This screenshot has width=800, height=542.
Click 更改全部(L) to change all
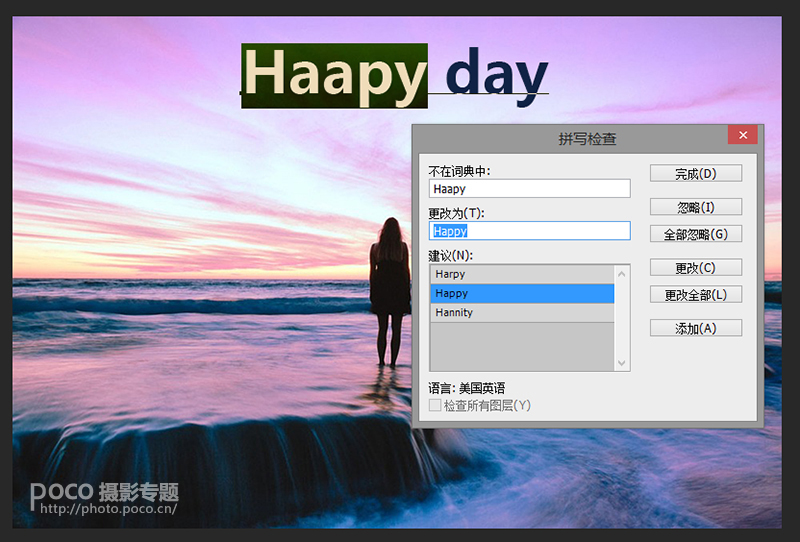pyautogui.click(x=695, y=295)
